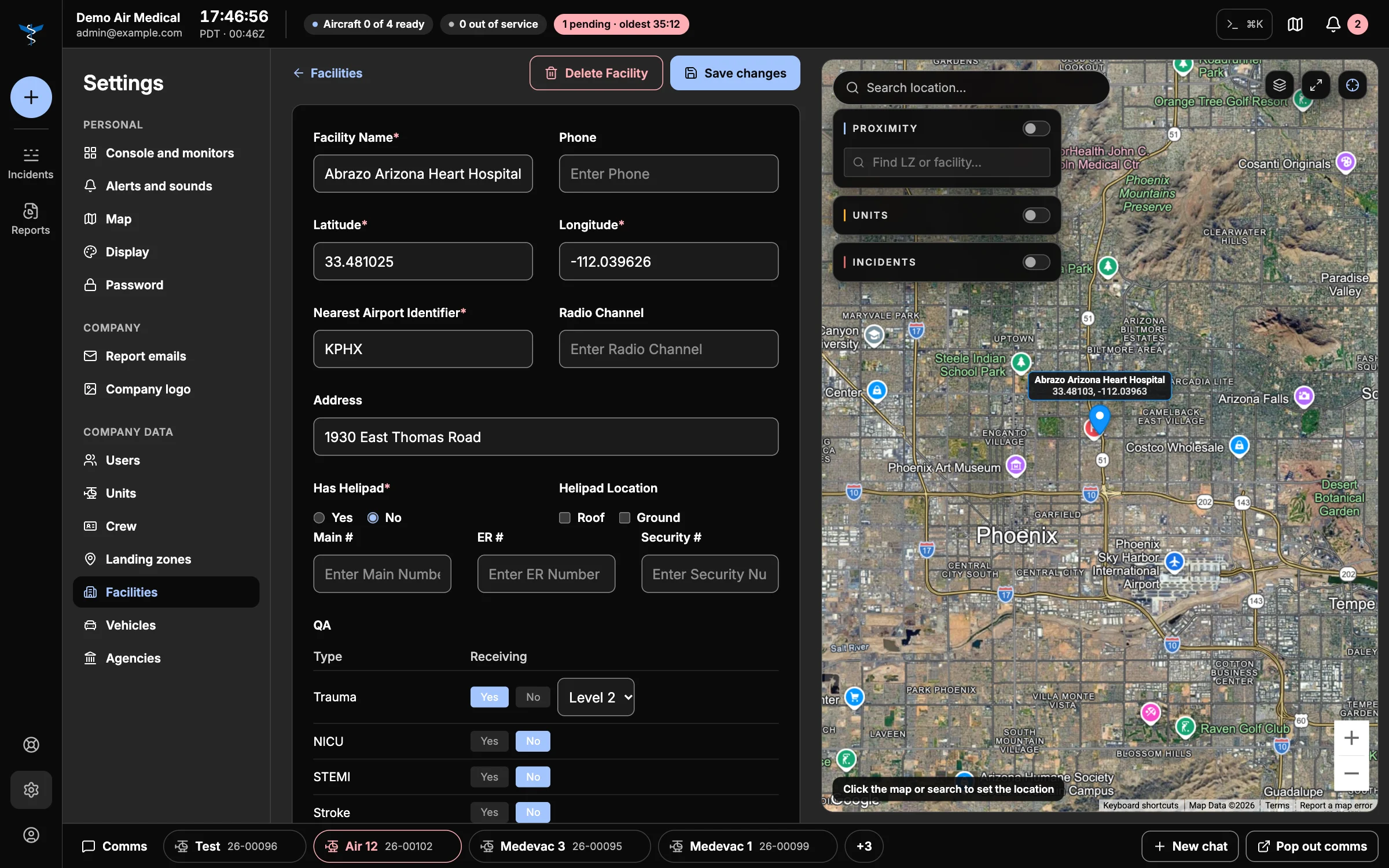This screenshot has width=1389, height=868.
Task: Click the map layers icon
Action: [1279, 86]
